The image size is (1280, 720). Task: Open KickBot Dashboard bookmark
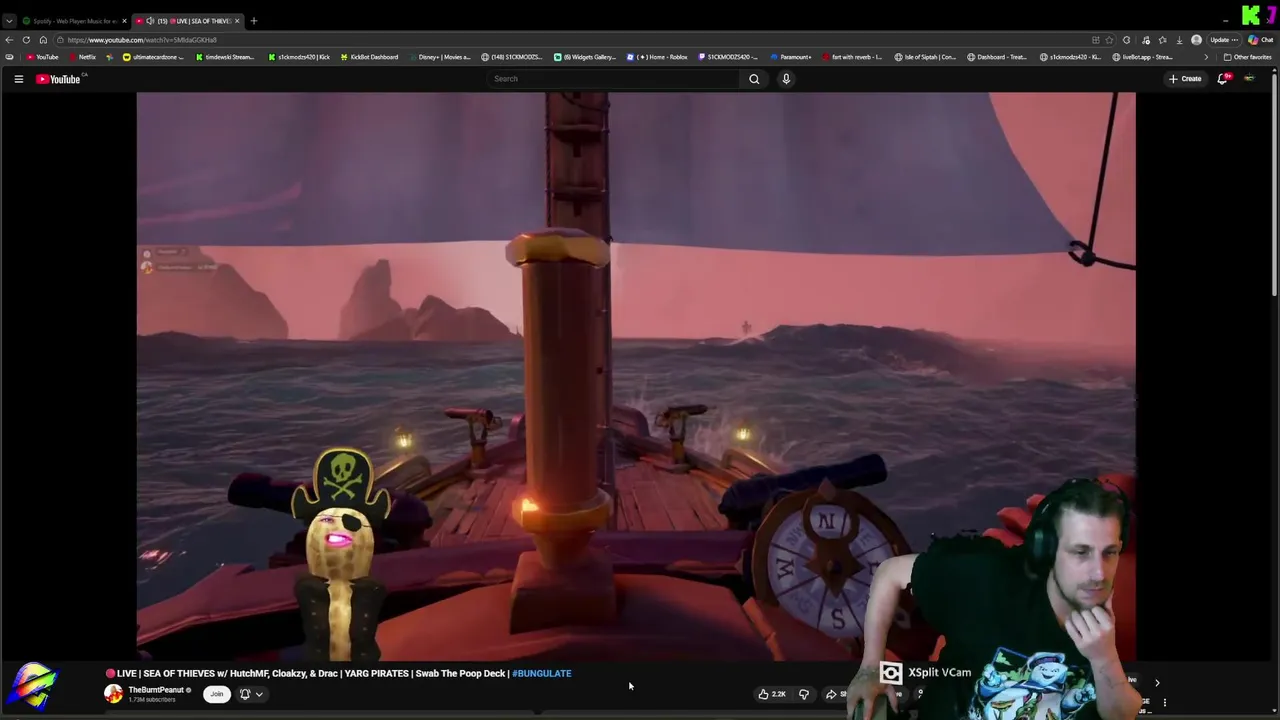(x=369, y=57)
